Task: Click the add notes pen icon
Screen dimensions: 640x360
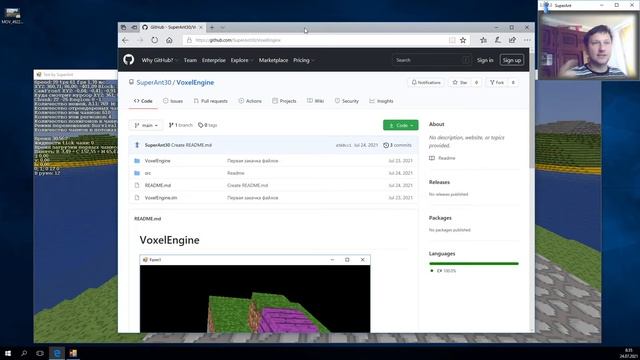Action: 498,40
